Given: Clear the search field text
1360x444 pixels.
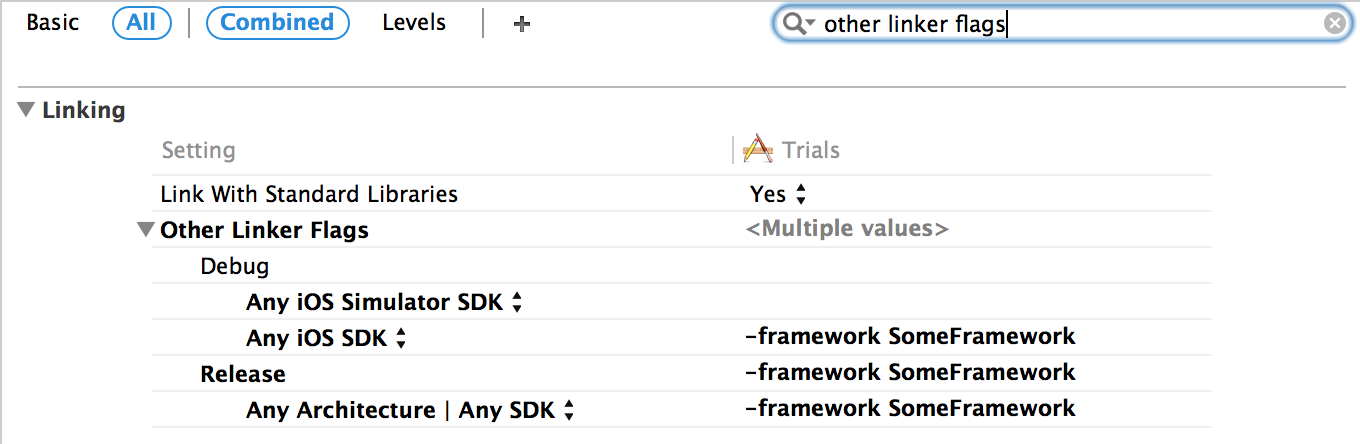Looking at the screenshot, I should (x=1334, y=24).
